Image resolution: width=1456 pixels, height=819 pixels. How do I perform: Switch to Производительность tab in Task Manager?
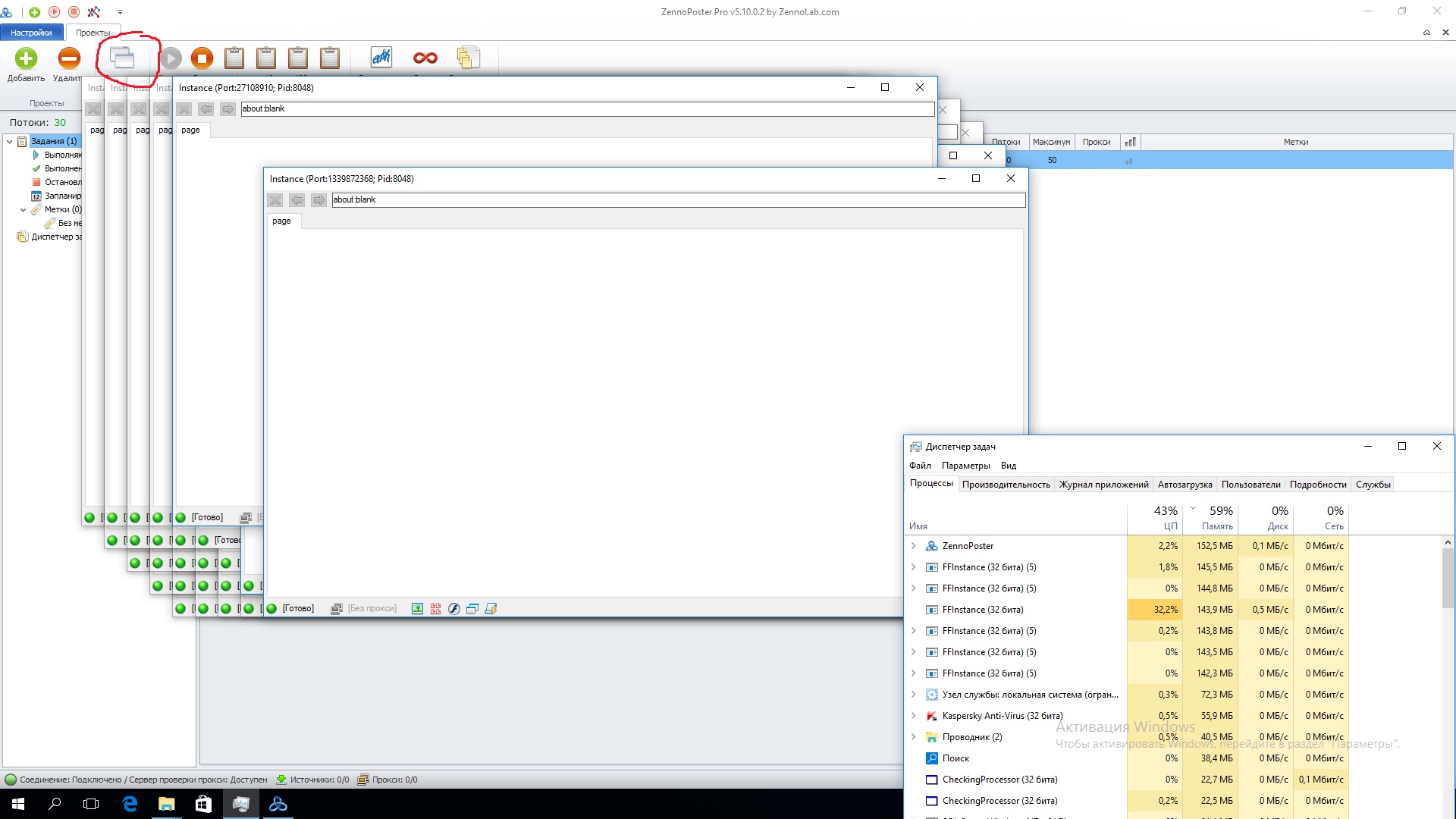click(1006, 485)
